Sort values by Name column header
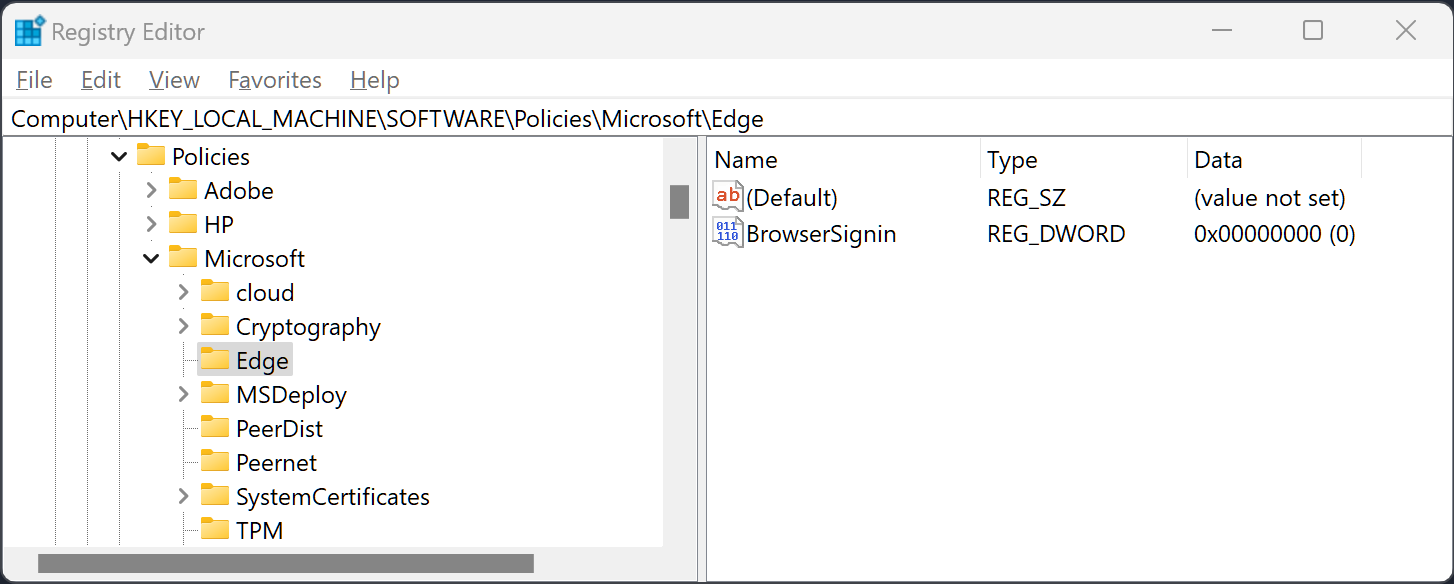Image resolution: width=1454 pixels, height=584 pixels. (x=844, y=160)
